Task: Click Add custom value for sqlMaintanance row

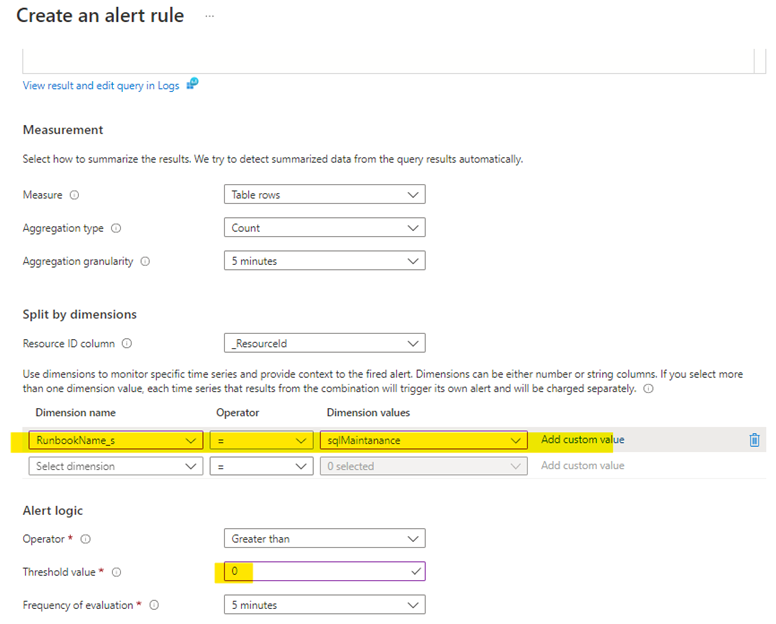Action: click(x=582, y=440)
